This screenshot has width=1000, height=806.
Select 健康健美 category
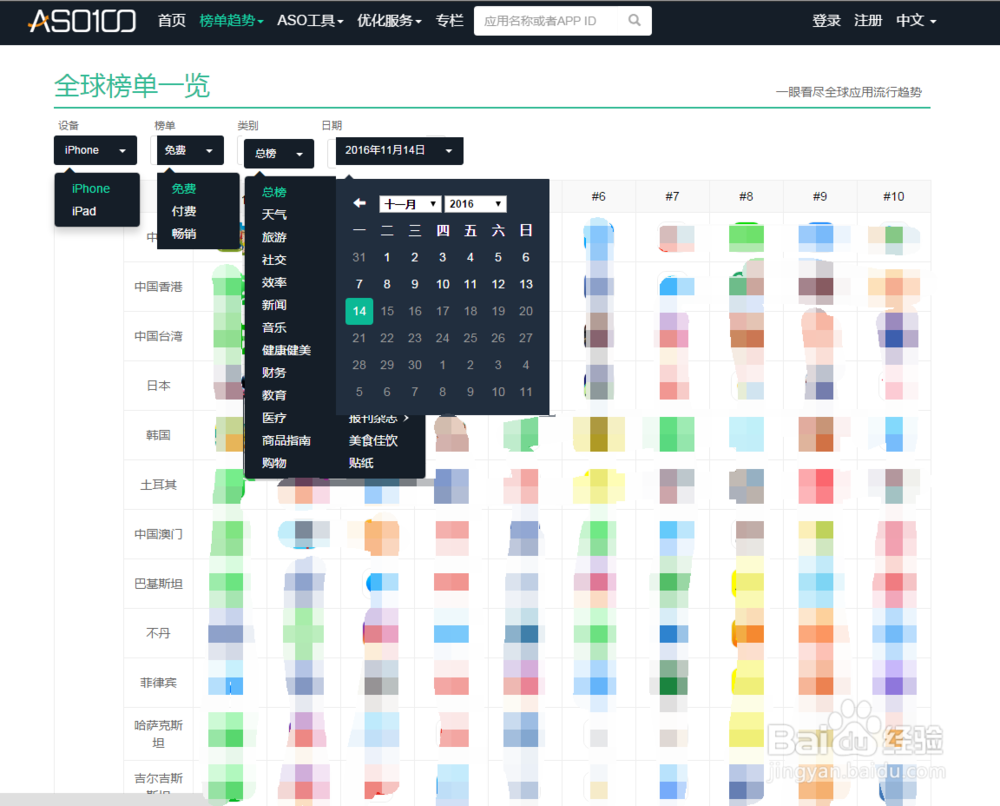[x=286, y=350]
